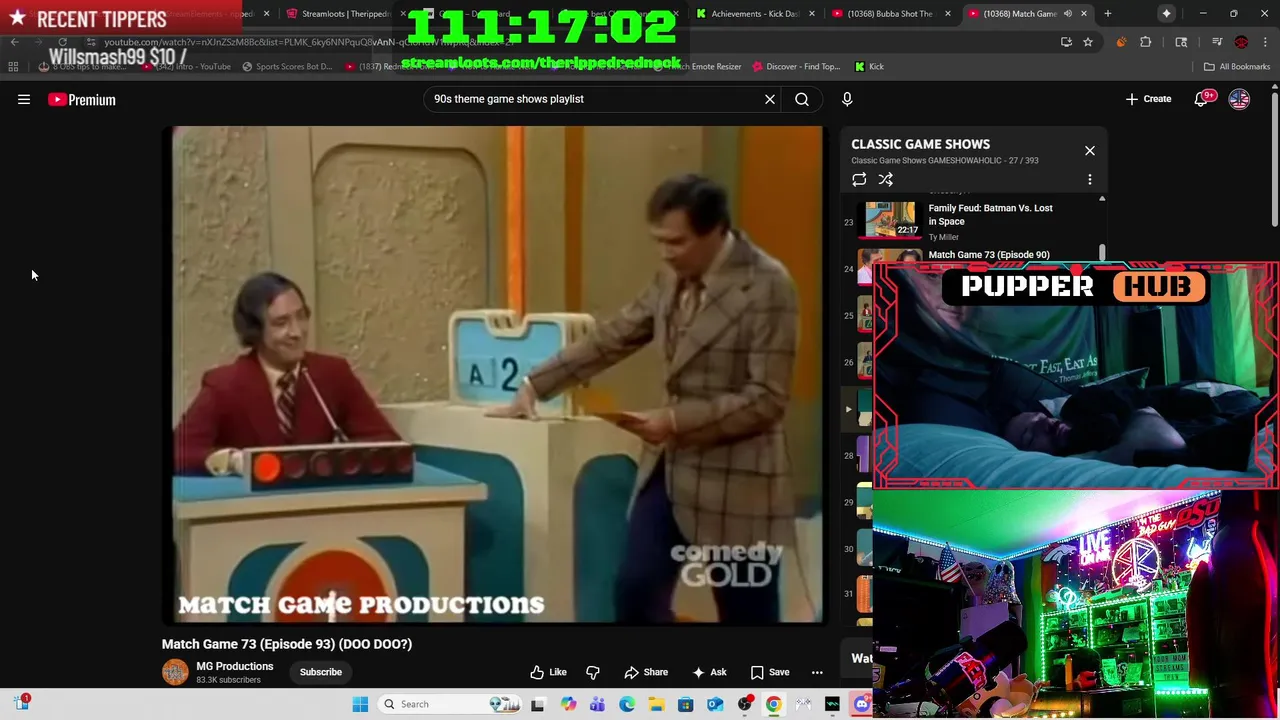Open Windows Start menu

tap(360, 704)
